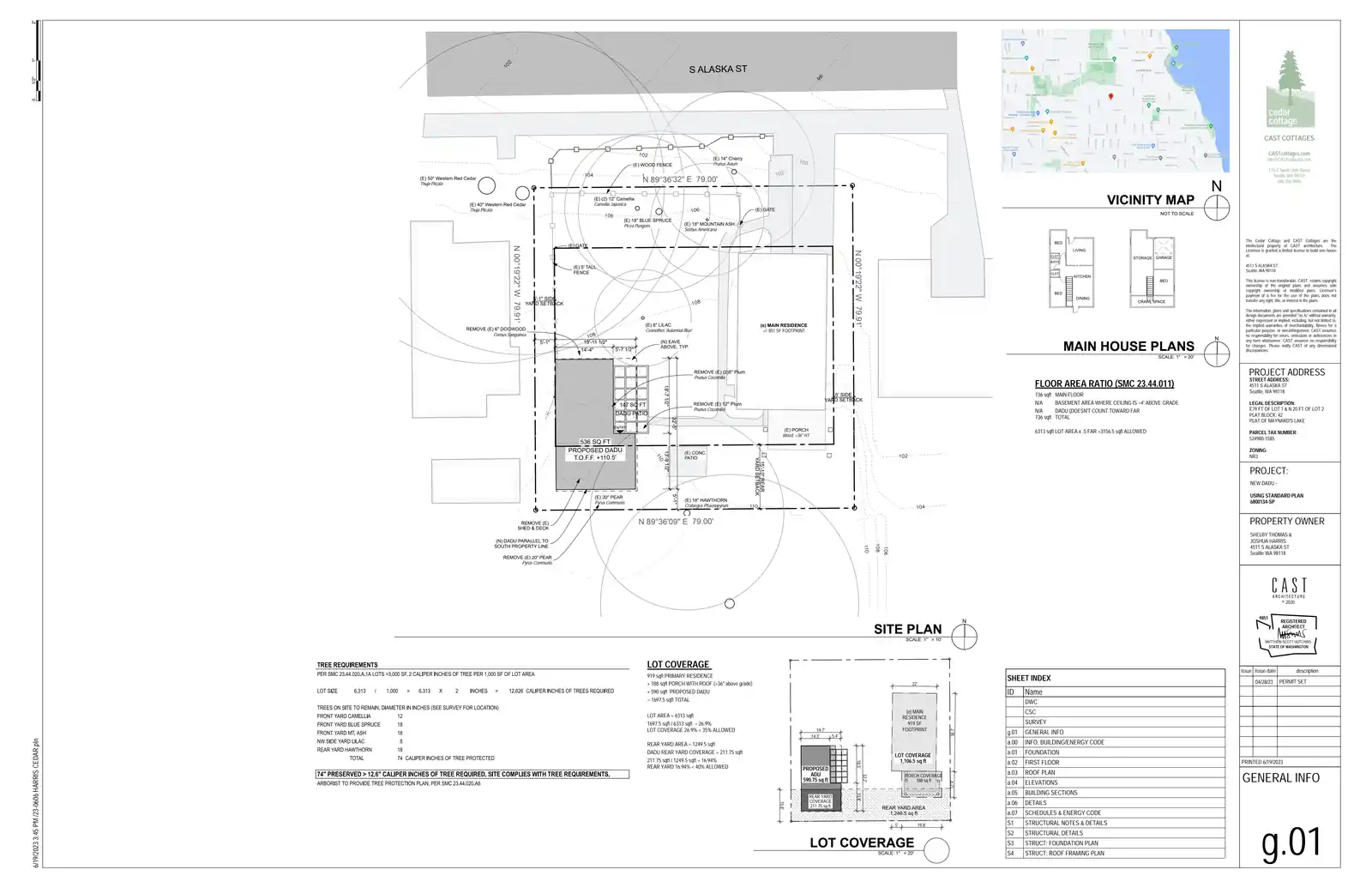Screen dimensions: 1372x888
Task: Select the 536 SQ FT label on the site plan
Action: pyautogui.click(x=595, y=442)
